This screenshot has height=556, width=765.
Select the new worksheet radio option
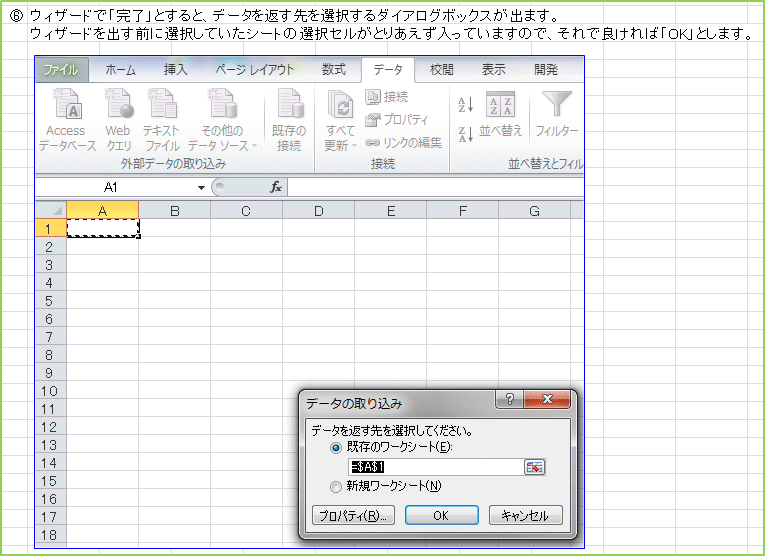click(x=336, y=487)
